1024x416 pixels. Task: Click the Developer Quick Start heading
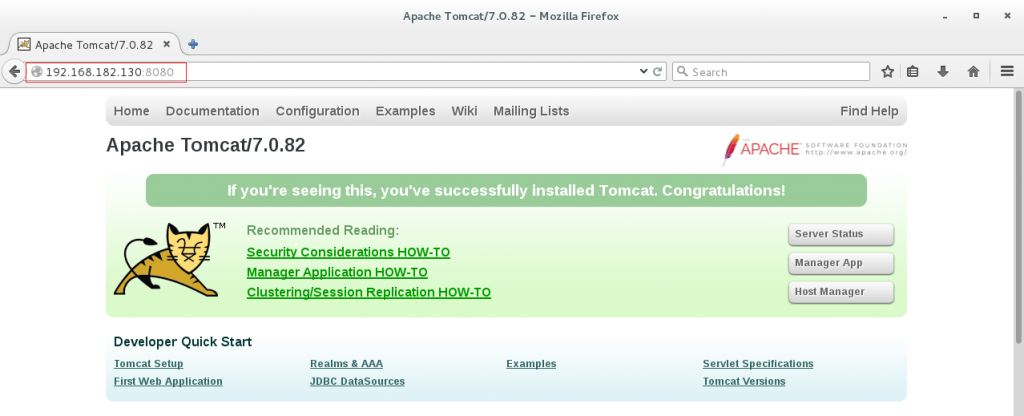(182, 342)
